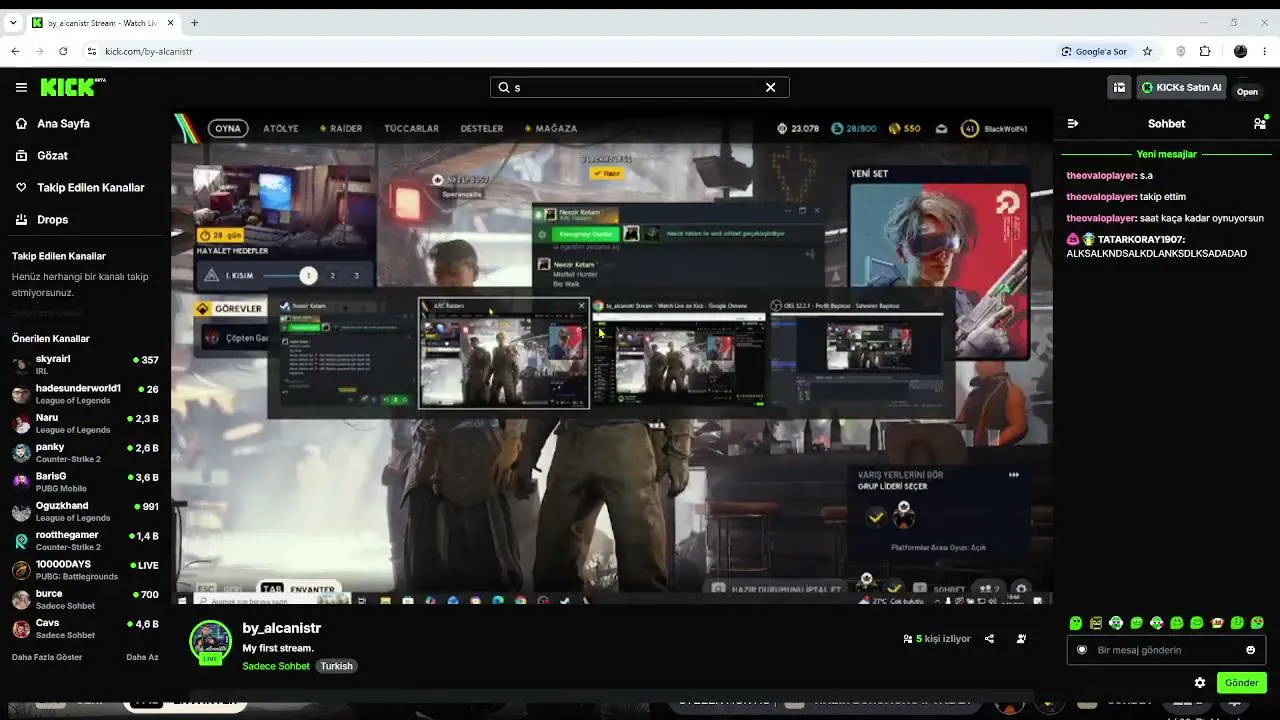Open the Naru channel

[x=85, y=423]
